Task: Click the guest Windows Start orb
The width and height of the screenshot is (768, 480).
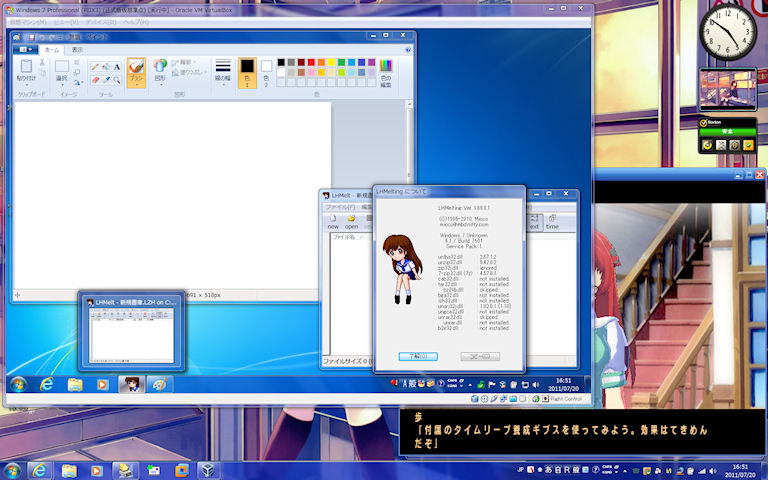Action: [18, 384]
